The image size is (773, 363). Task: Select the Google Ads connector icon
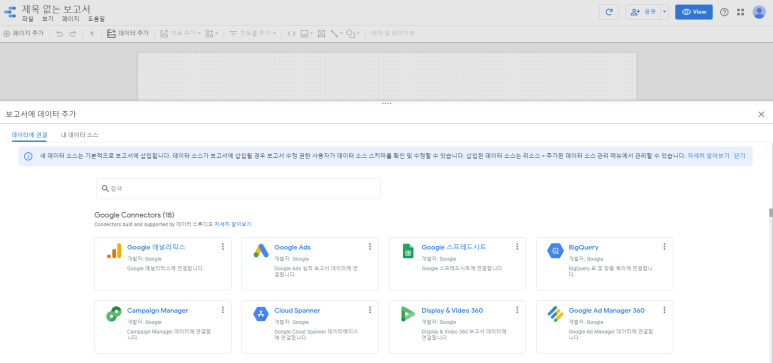point(260,251)
